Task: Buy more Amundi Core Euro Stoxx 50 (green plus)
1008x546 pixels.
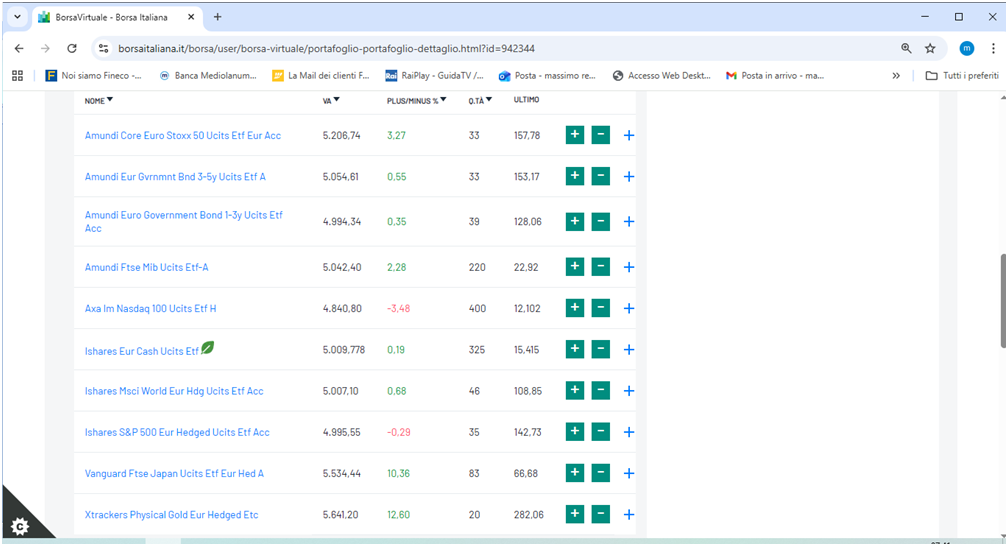Action: (575, 135)
